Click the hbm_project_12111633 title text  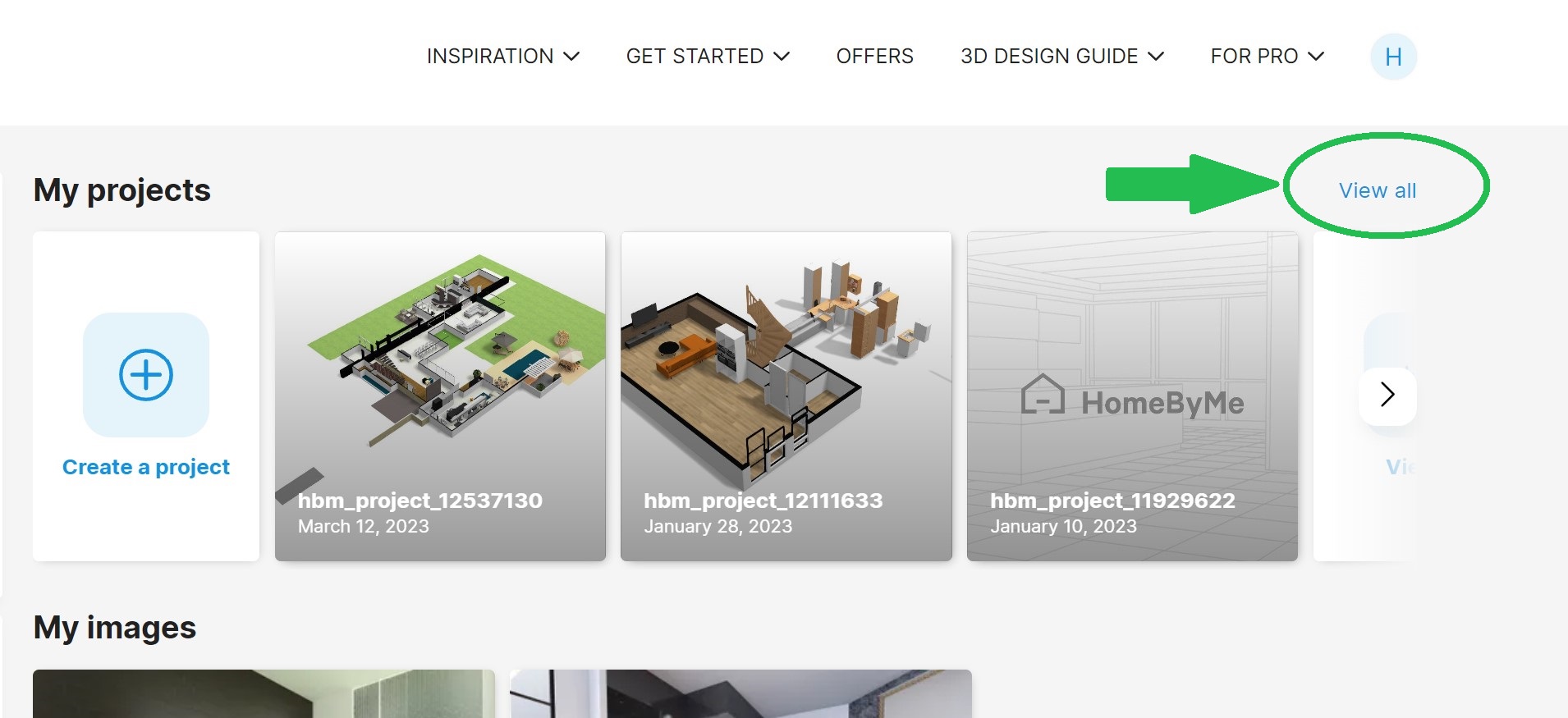[763, 501]
